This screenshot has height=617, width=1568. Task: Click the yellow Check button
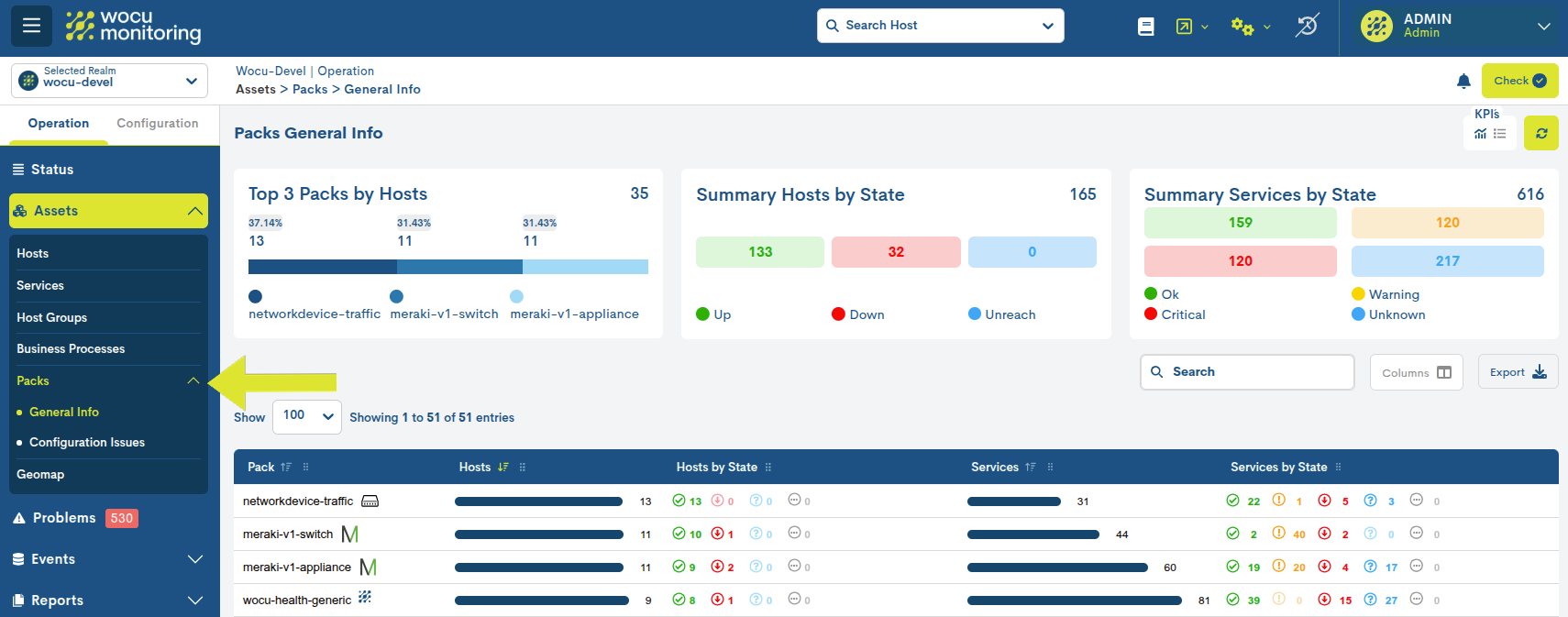coord(1518,81)
